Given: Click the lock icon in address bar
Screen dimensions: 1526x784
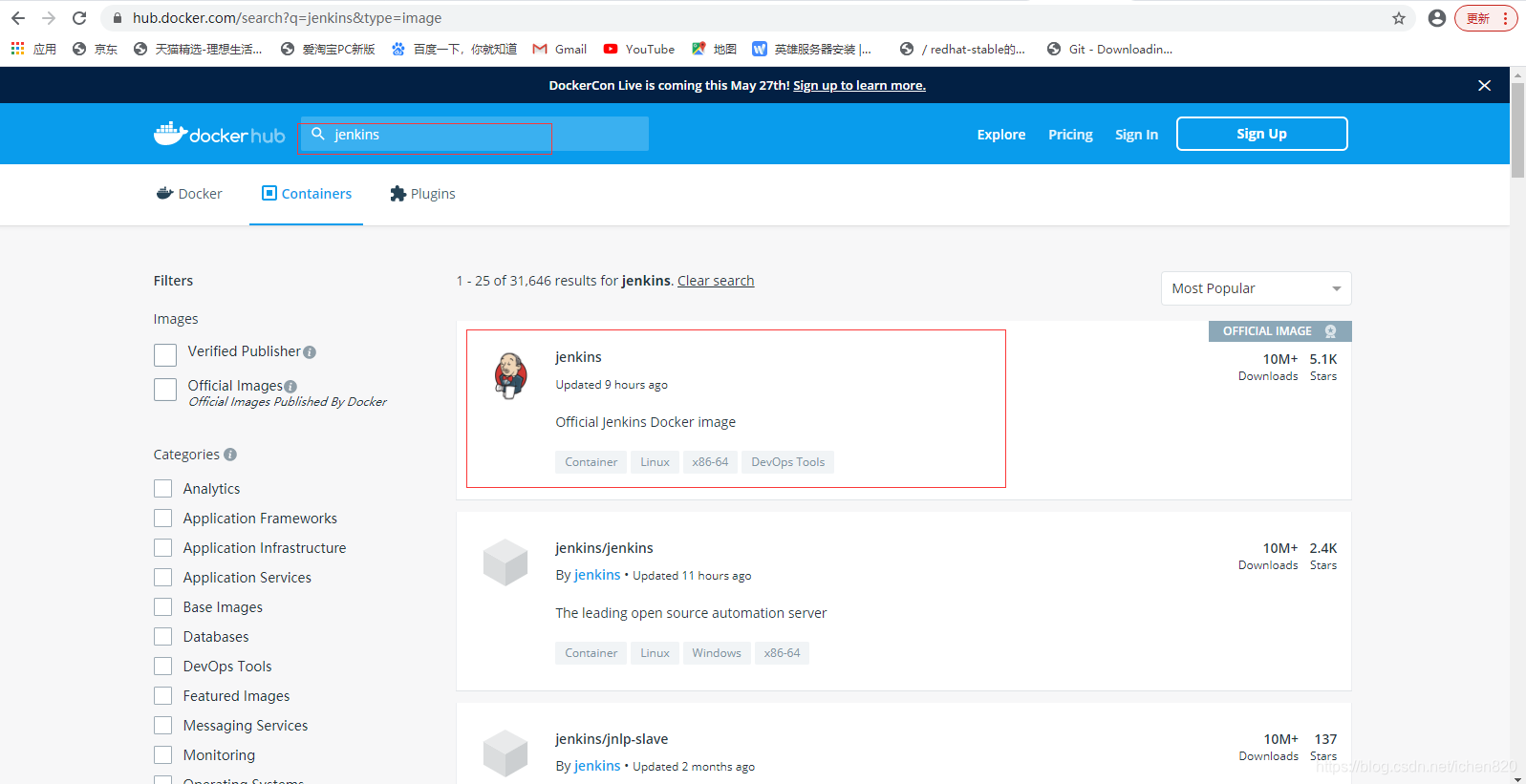Looking at the screenshot, I should tap(117, 18).
